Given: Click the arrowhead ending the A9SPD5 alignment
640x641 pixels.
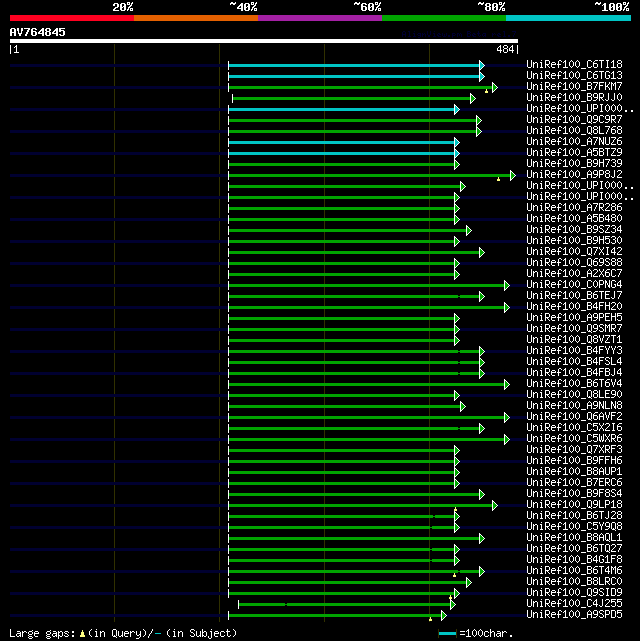Looking at the screenshot, I should click(x=444, y=616).
